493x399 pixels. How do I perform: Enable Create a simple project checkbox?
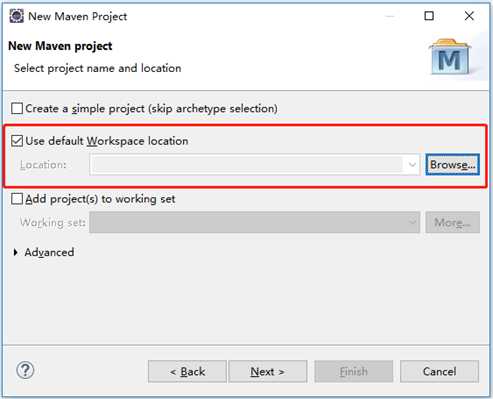(x=17, y=108)
